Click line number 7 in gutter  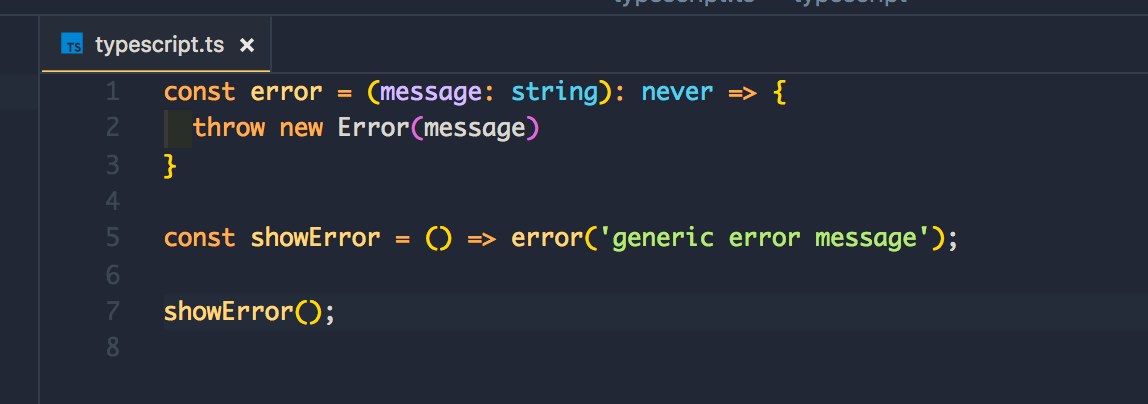click(x=111, y=311)
